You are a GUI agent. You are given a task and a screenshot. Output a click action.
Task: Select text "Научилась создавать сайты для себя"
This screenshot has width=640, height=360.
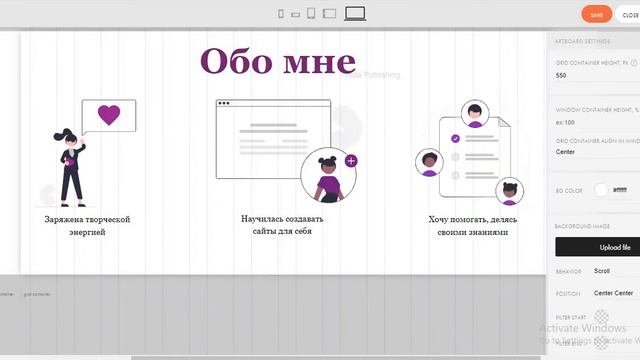(282, 224)
